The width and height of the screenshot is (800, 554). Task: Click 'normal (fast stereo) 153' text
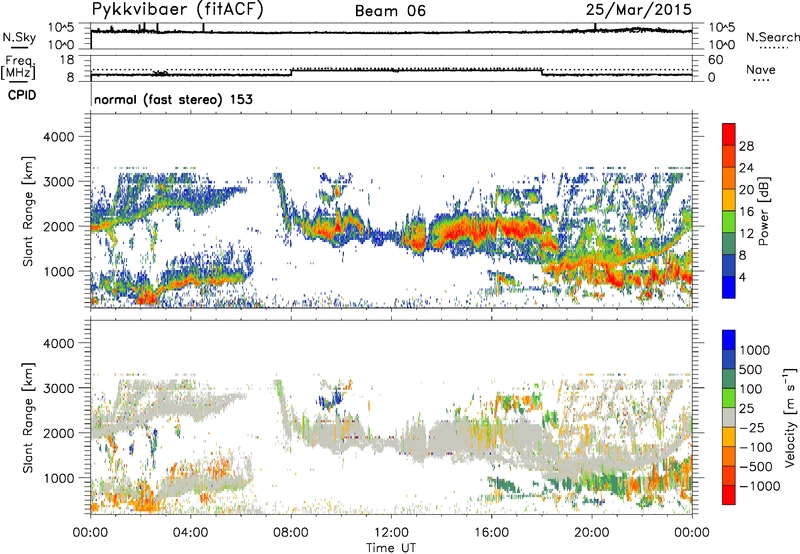[x=173, y=99]
